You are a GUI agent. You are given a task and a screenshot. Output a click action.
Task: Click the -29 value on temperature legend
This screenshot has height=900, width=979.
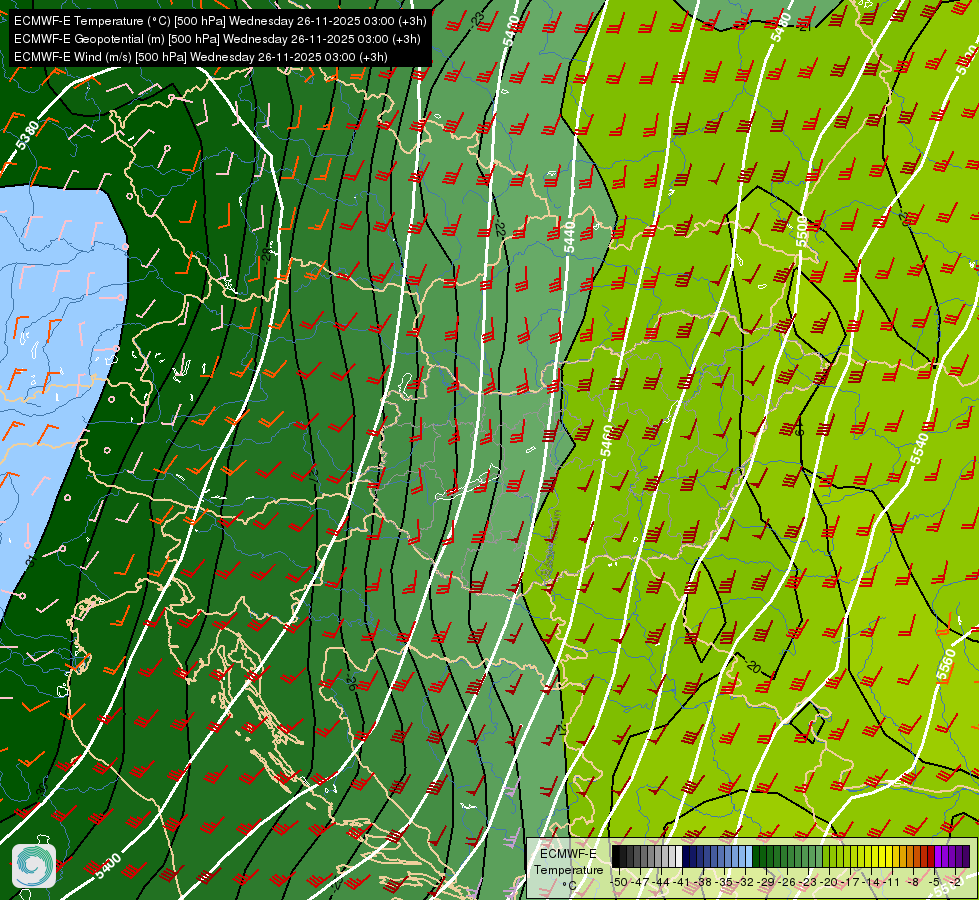click(766, 882)
